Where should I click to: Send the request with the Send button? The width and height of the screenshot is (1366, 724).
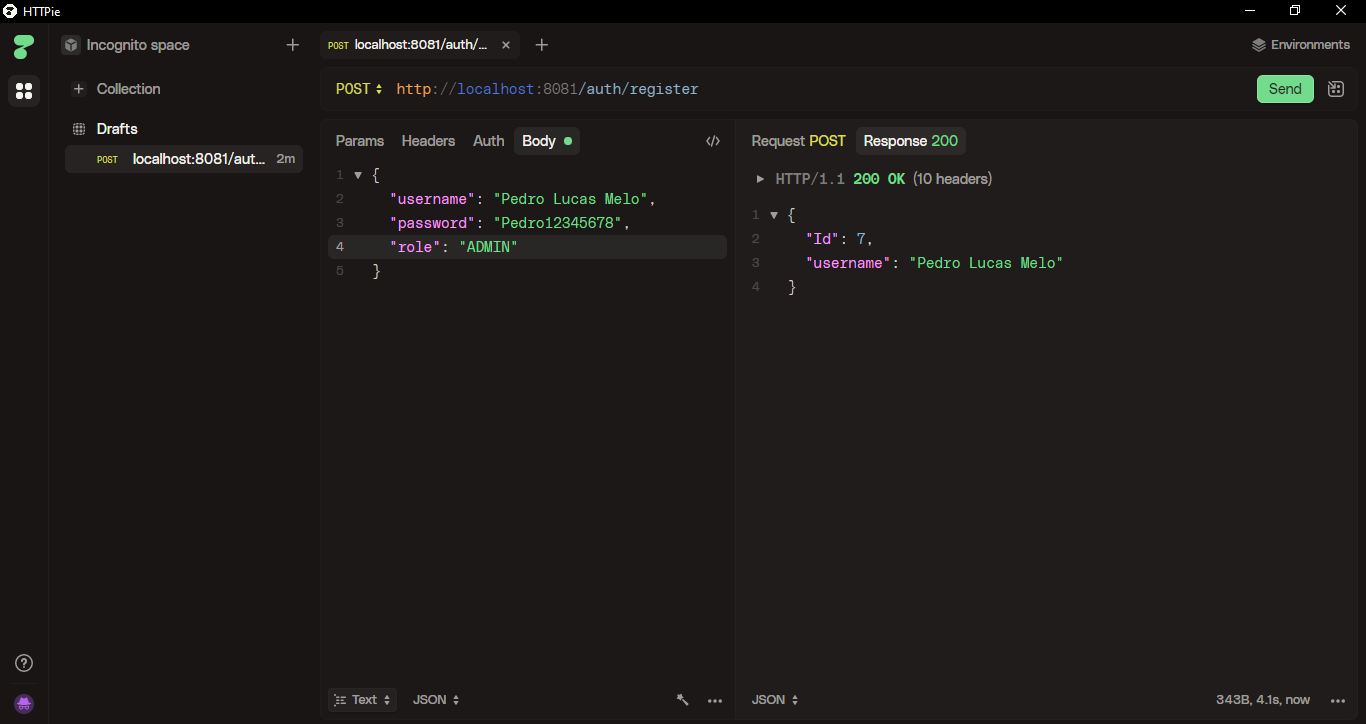[x=1284, y=89]
